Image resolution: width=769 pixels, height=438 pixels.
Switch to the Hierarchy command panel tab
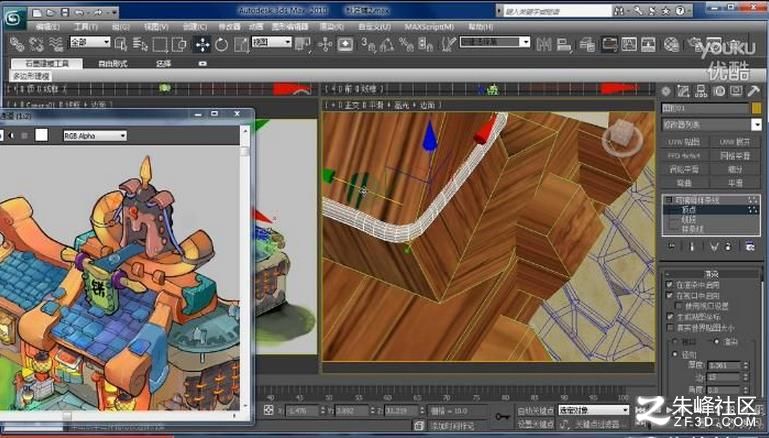pos(701,91)
